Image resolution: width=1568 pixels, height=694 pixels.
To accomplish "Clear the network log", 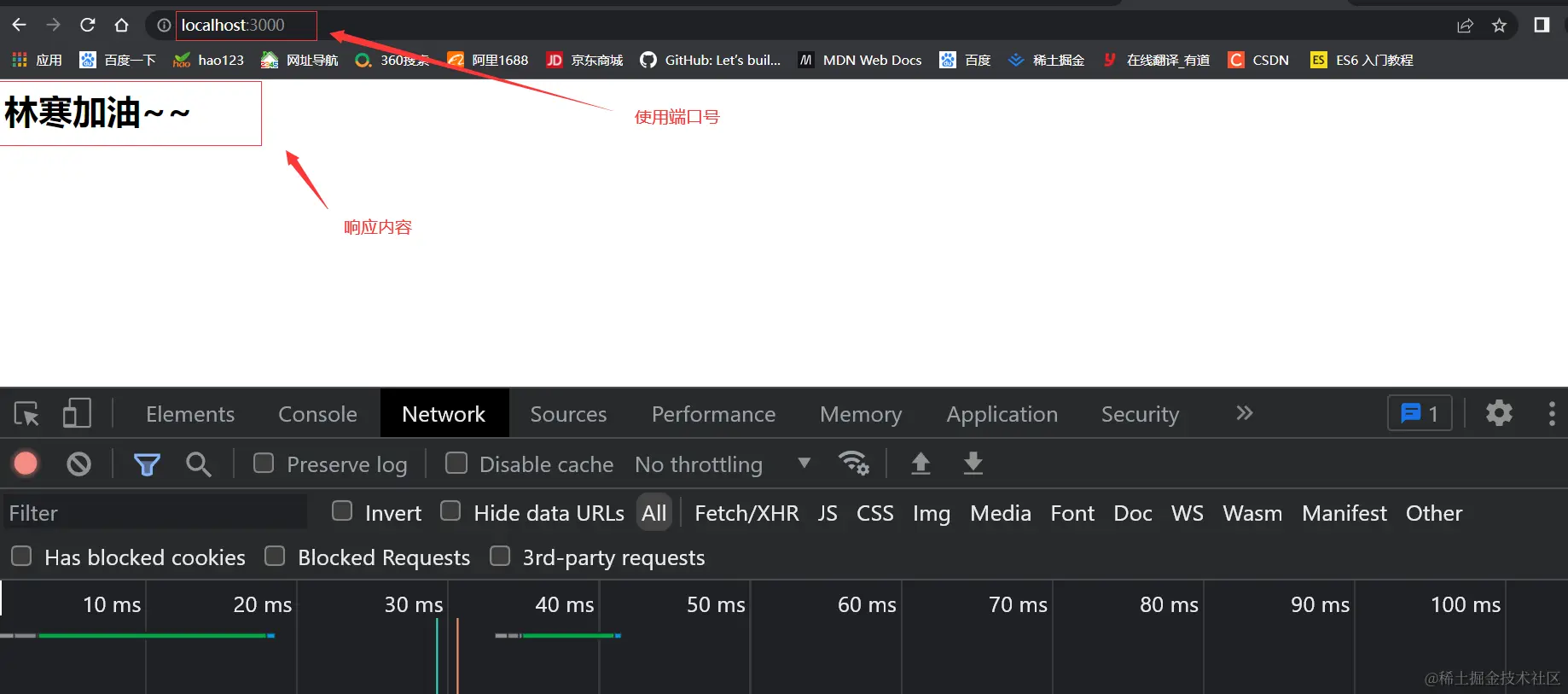I will 79,464.
